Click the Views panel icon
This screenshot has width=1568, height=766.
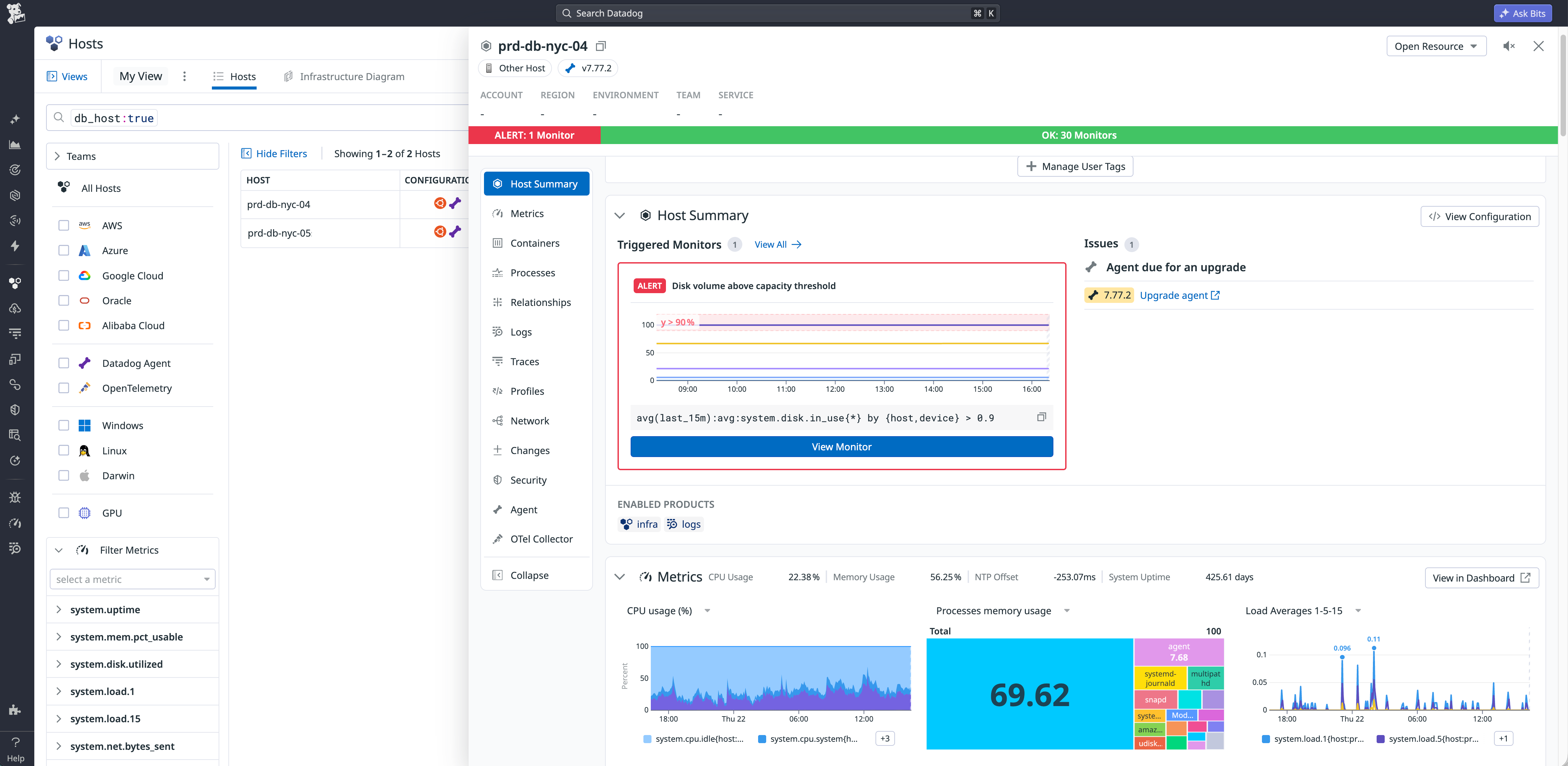(x=52, y=76)
